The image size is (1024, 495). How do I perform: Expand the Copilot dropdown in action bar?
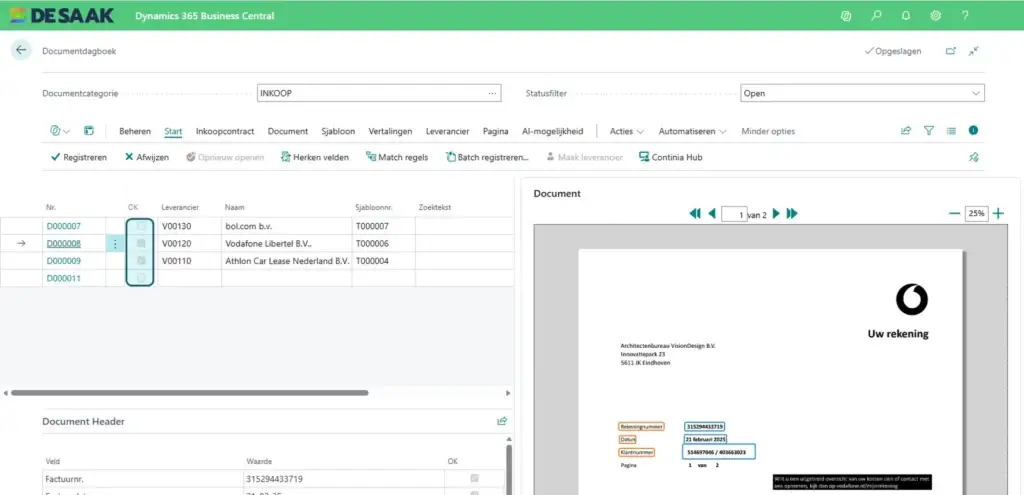(x=67, y=131)
